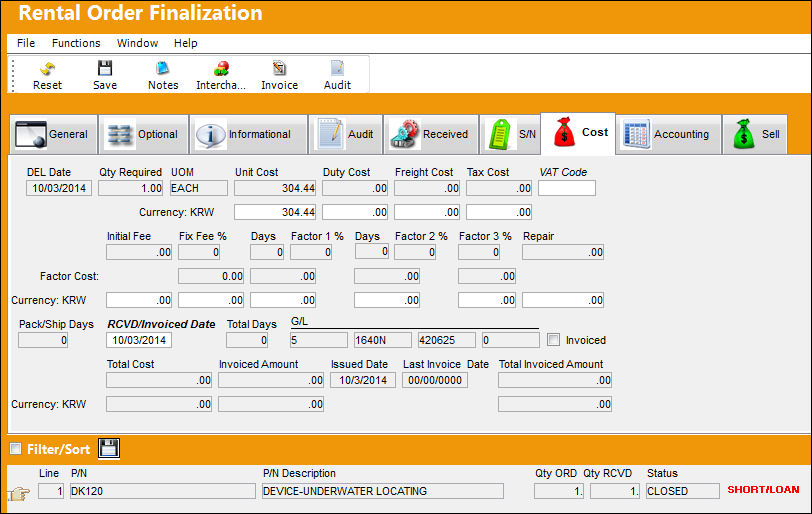Screen dimensions: 812x514
Task: Click the DEL Date field
Action: coord(59,188)
